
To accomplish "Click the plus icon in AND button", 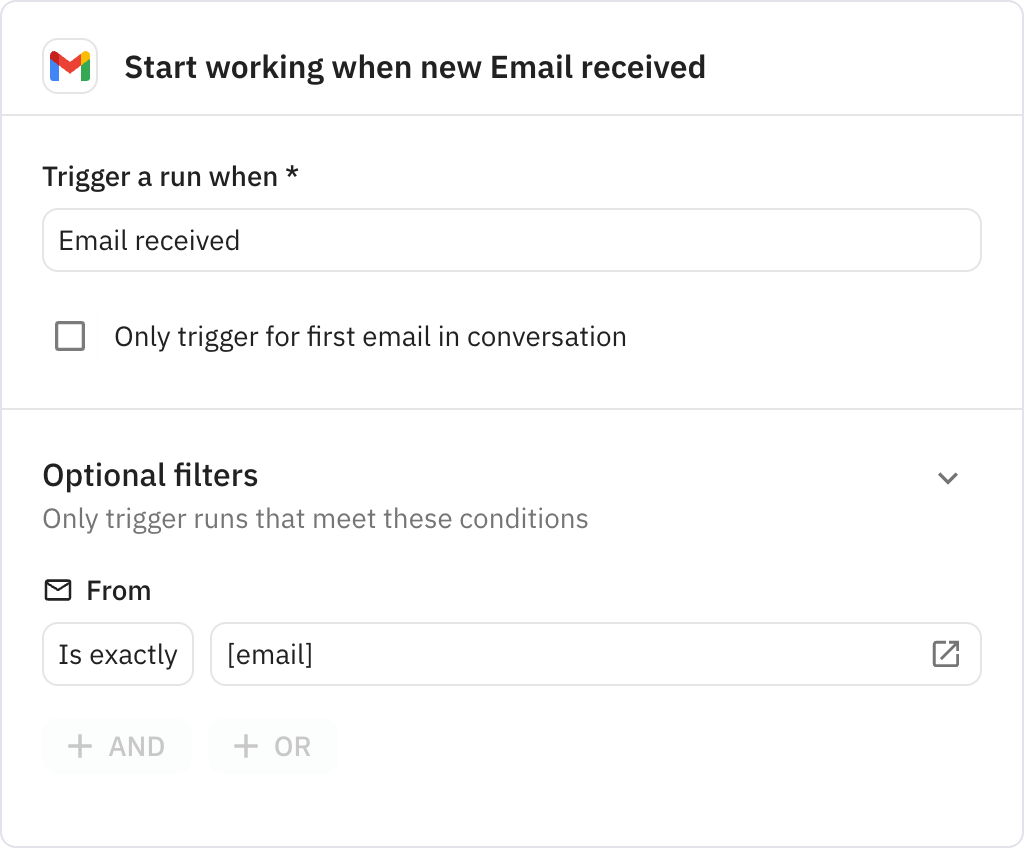I will (83, 746).
